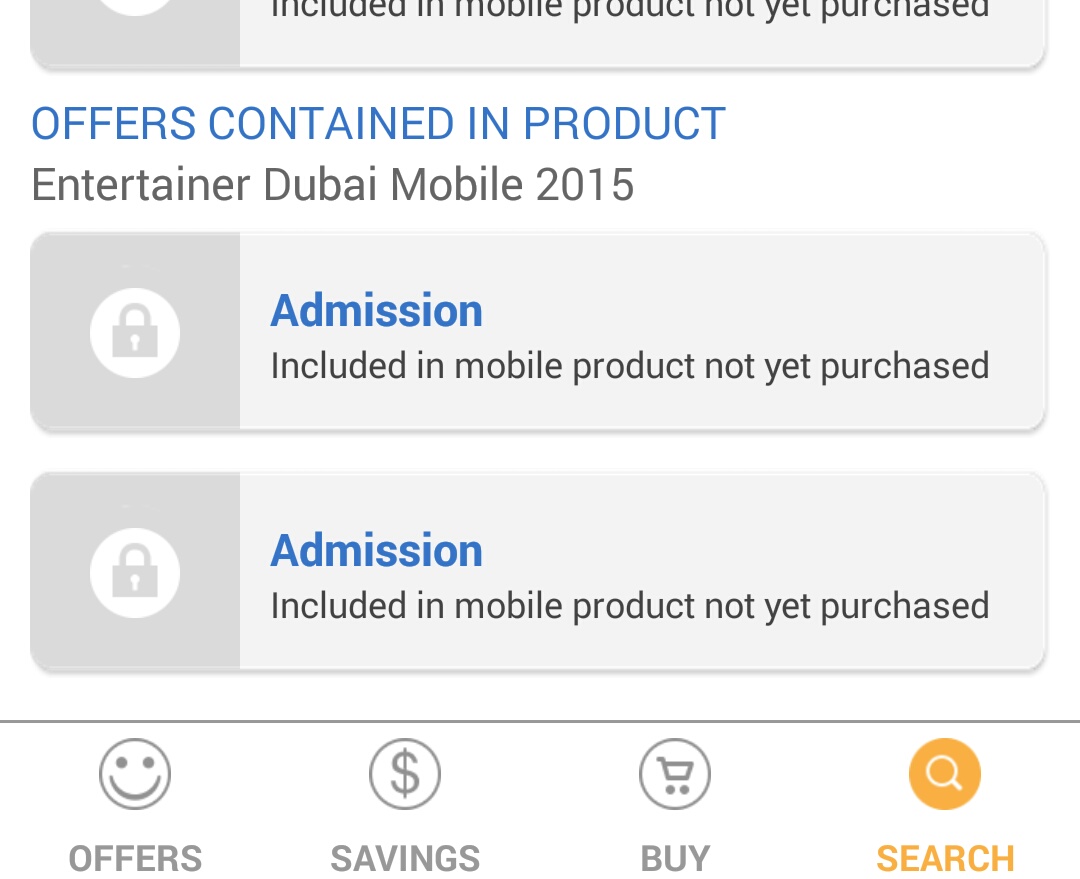Tap the Savings dollar sign icon
The height and width of the screenshot is (879, 1080).
point(405,774)
